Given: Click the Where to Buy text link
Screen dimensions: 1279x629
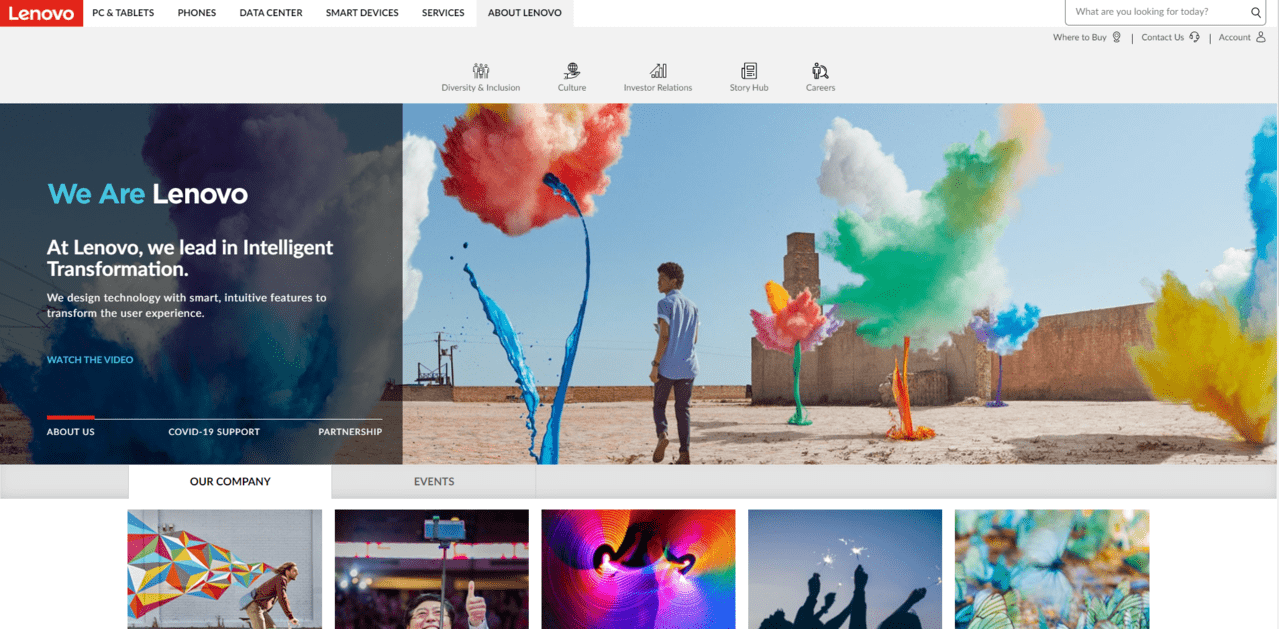Looking at the screenshot, I should pos(1080,37).
